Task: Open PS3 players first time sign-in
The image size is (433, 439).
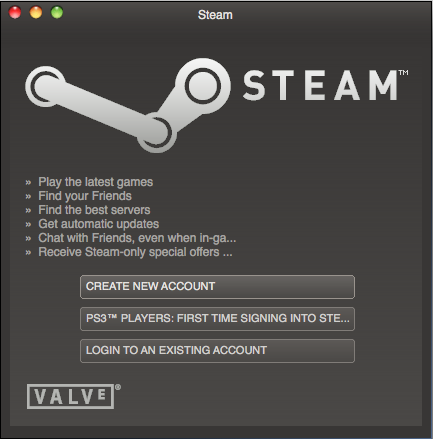Action: (217, 319)
